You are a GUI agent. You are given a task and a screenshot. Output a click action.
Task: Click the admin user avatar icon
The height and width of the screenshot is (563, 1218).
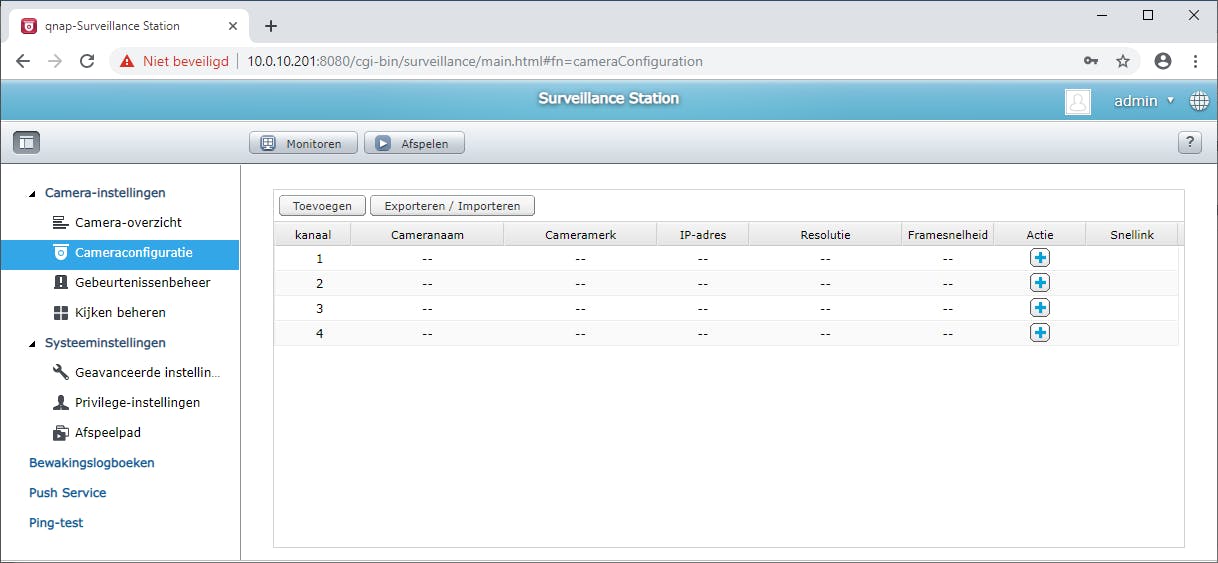(1078, 101)
